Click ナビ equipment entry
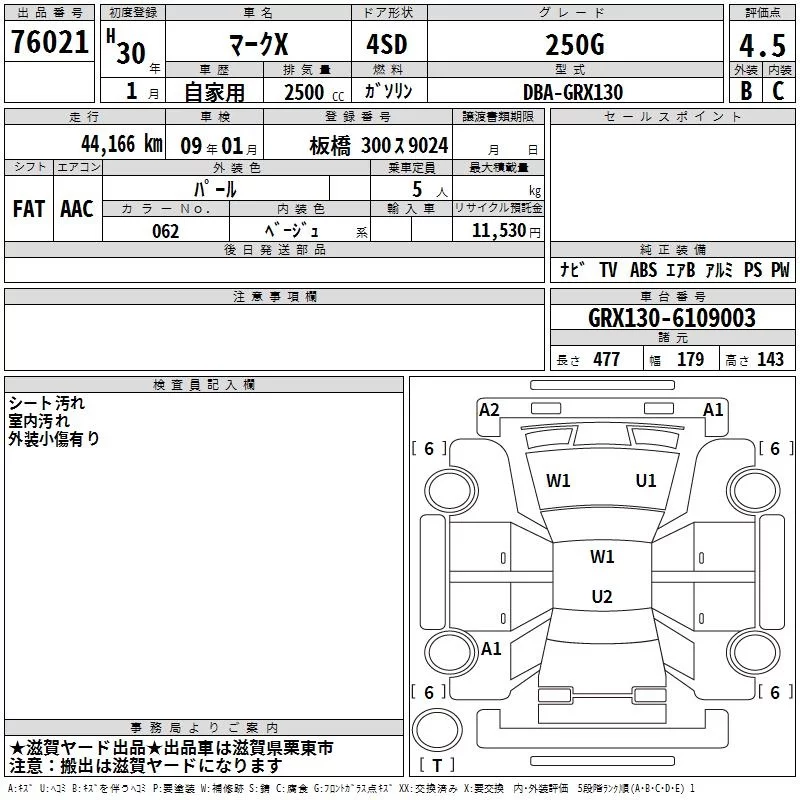 pyautogui.click(x=572, y=269)
